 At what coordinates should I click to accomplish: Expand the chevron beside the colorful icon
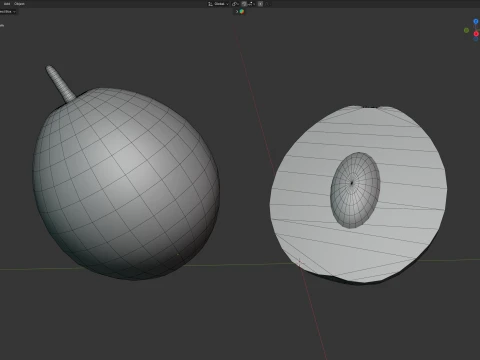click(x=237, y=12)
